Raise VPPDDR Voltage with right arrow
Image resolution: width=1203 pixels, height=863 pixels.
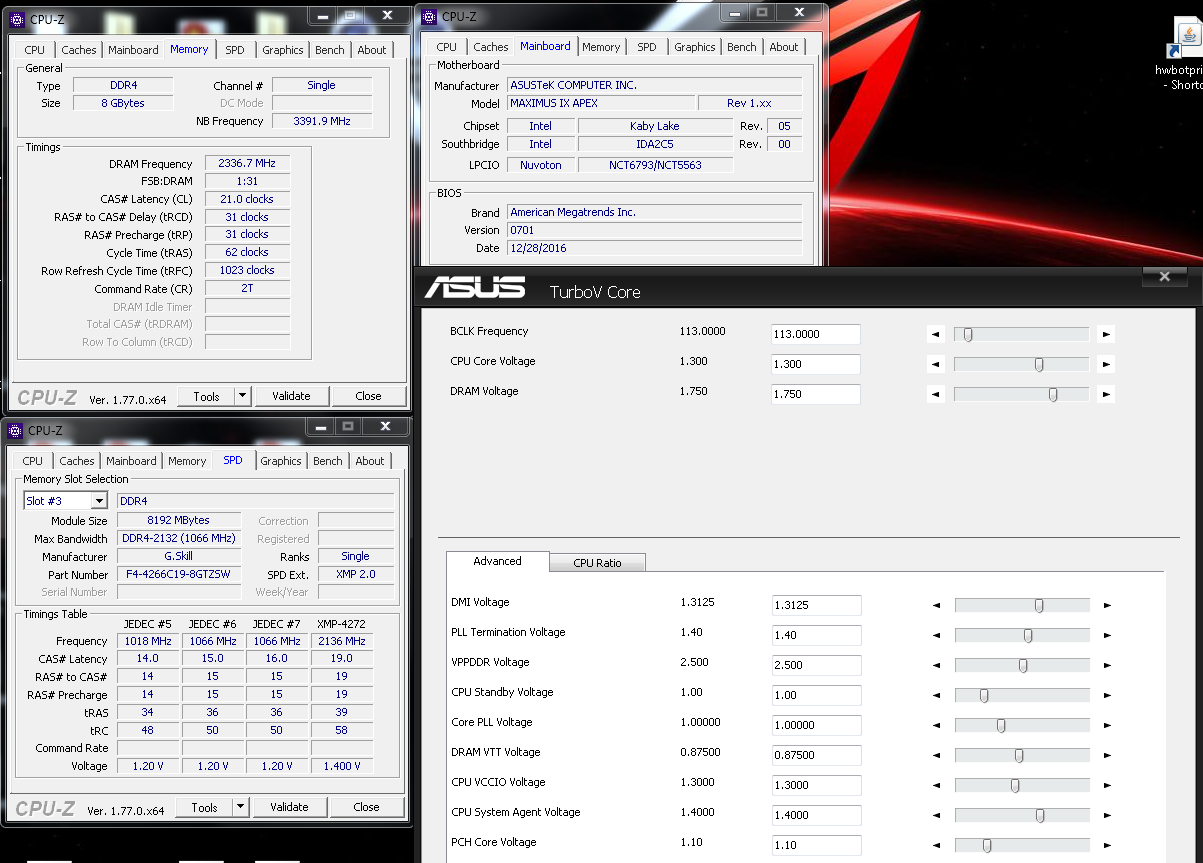click(x=1107, y=665)
